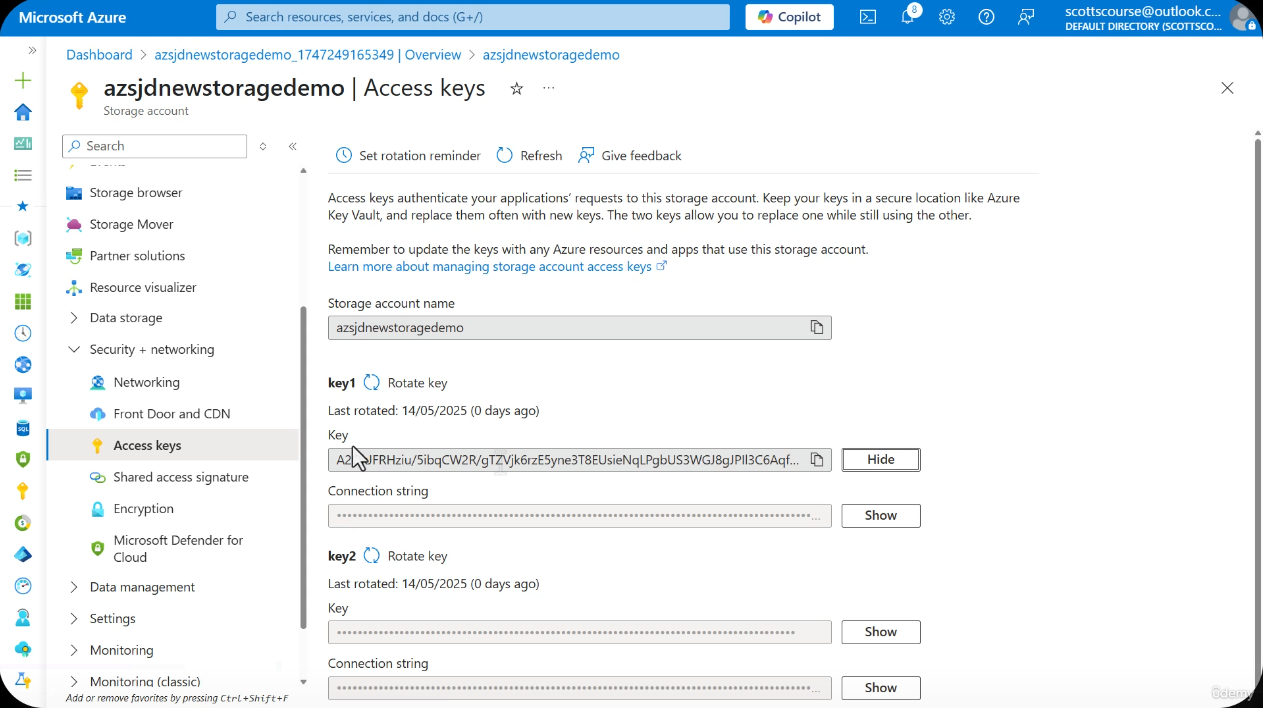
Task: Select the Home icon in the left sidebar
Action: point(22,113)
